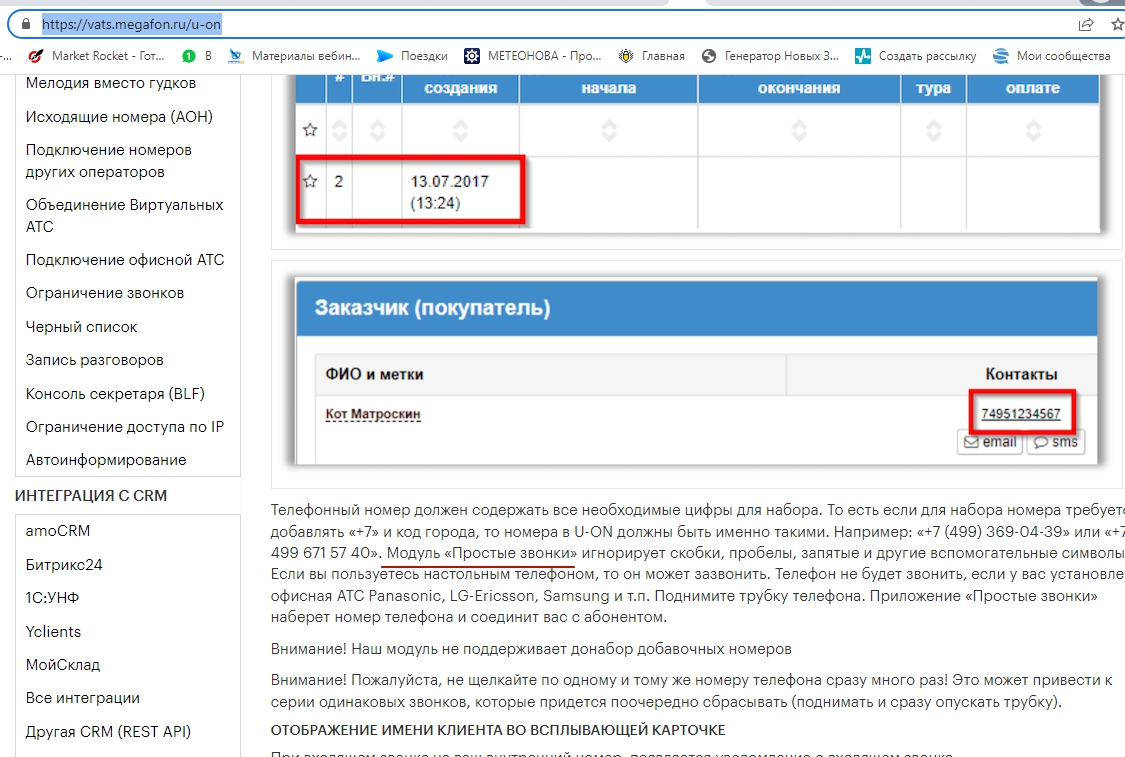Click sort arrows under начала column
1125x757 pixels.
pos(608,130)
